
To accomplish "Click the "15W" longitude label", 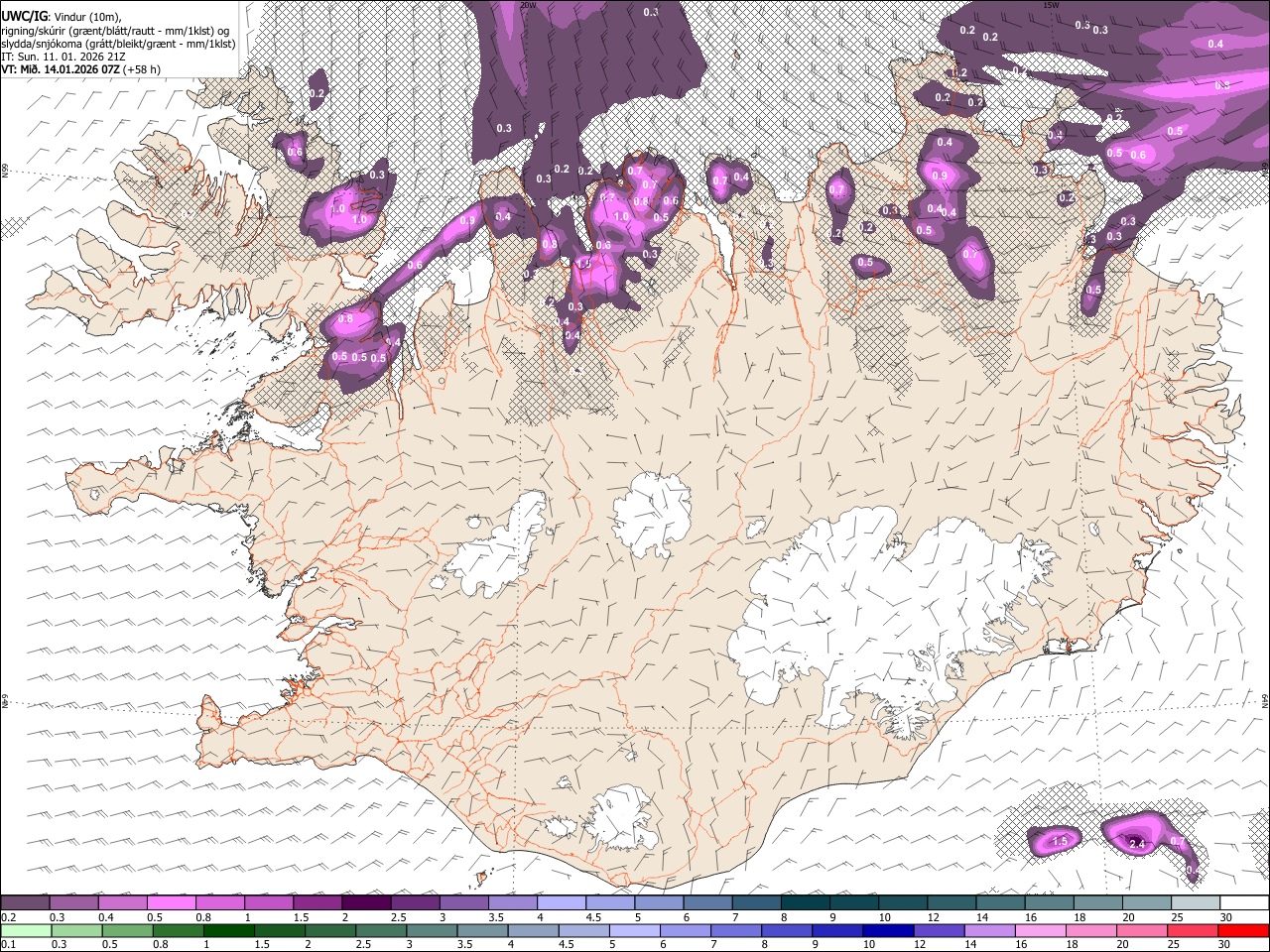I will click(1051, 5).
